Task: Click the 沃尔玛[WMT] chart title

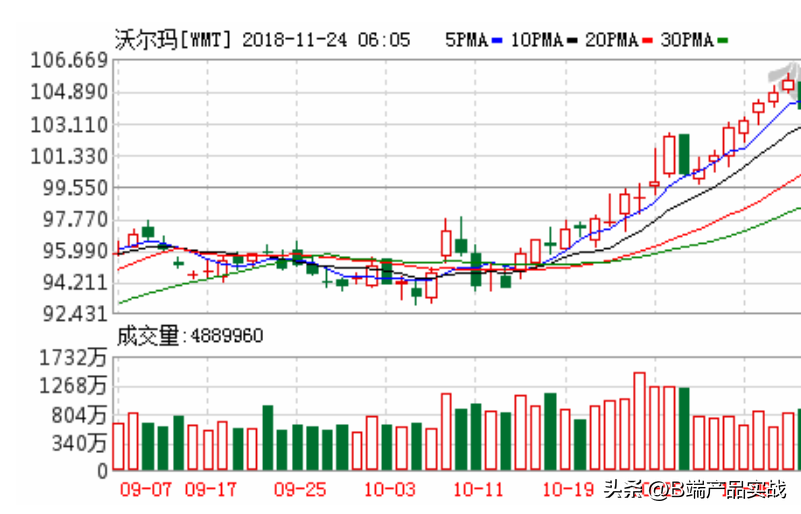Action: (x=173, y=40)
